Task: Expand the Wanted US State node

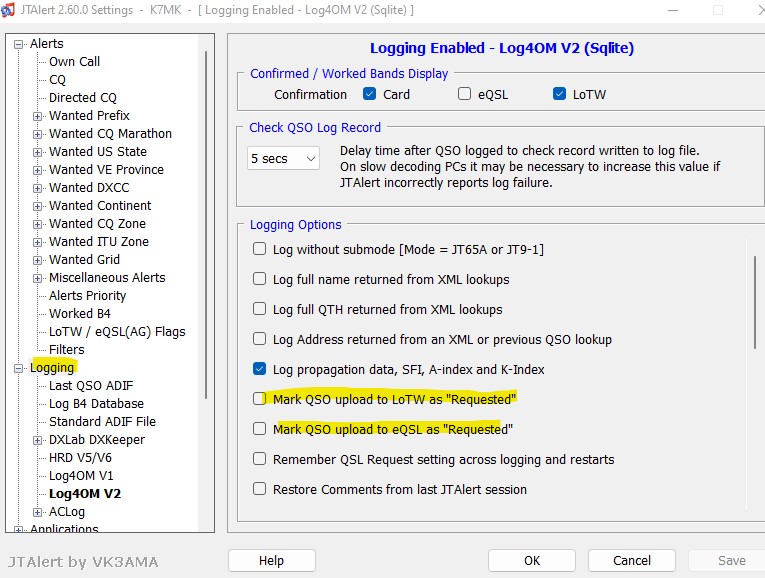Action: pyautogui.click(x=37, y=152)
